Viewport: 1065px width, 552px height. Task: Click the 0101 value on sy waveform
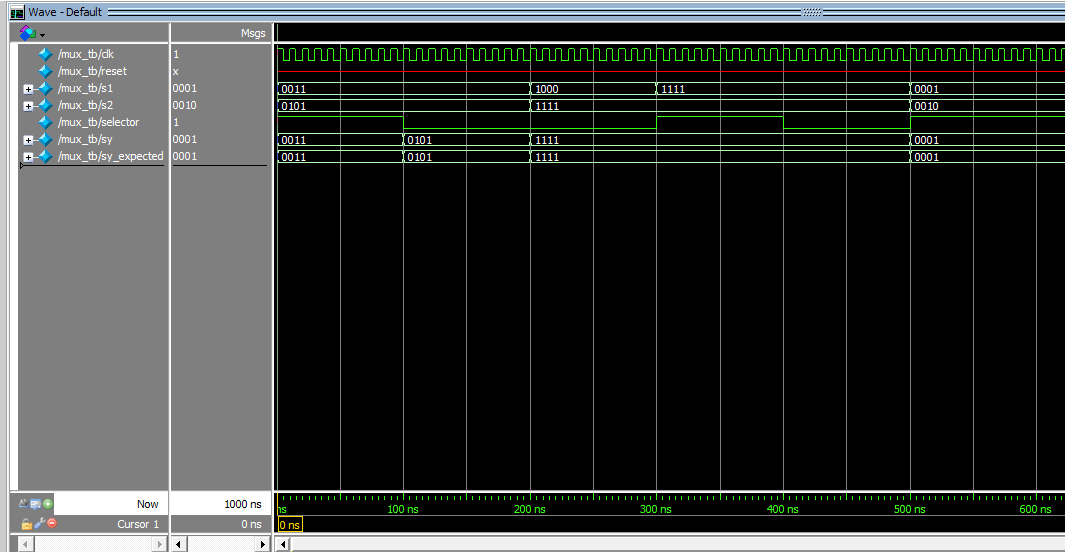click(x=420, y=140)
